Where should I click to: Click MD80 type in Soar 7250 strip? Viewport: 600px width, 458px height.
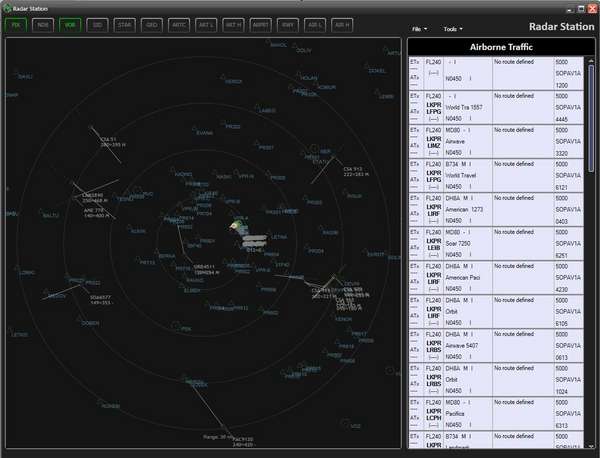point(453,232)
